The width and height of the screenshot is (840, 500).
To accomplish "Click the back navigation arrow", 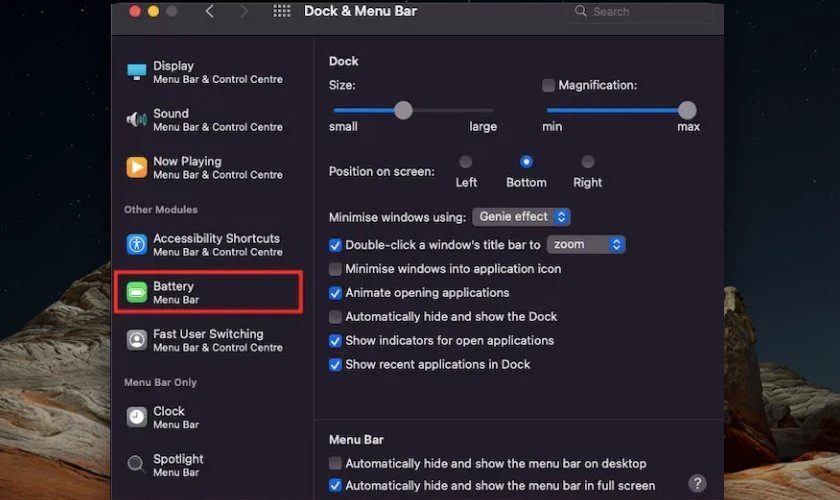I will pyautogui.click(x=210, y=12).
